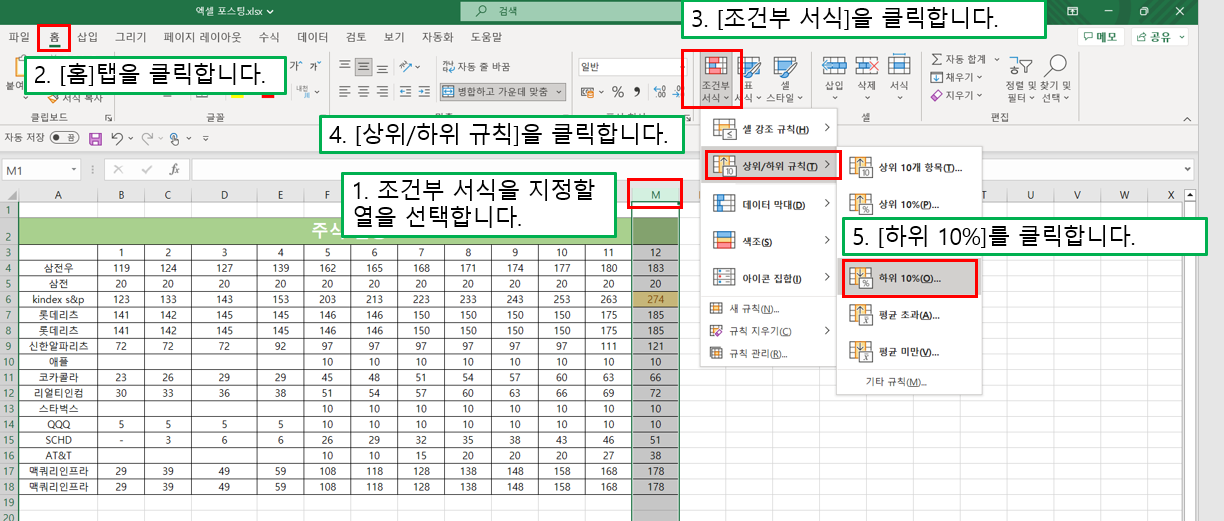Click the middle vertical align icon
Image resolution: width=1224 pixels, height=521 pixels.
click(365, 67)
